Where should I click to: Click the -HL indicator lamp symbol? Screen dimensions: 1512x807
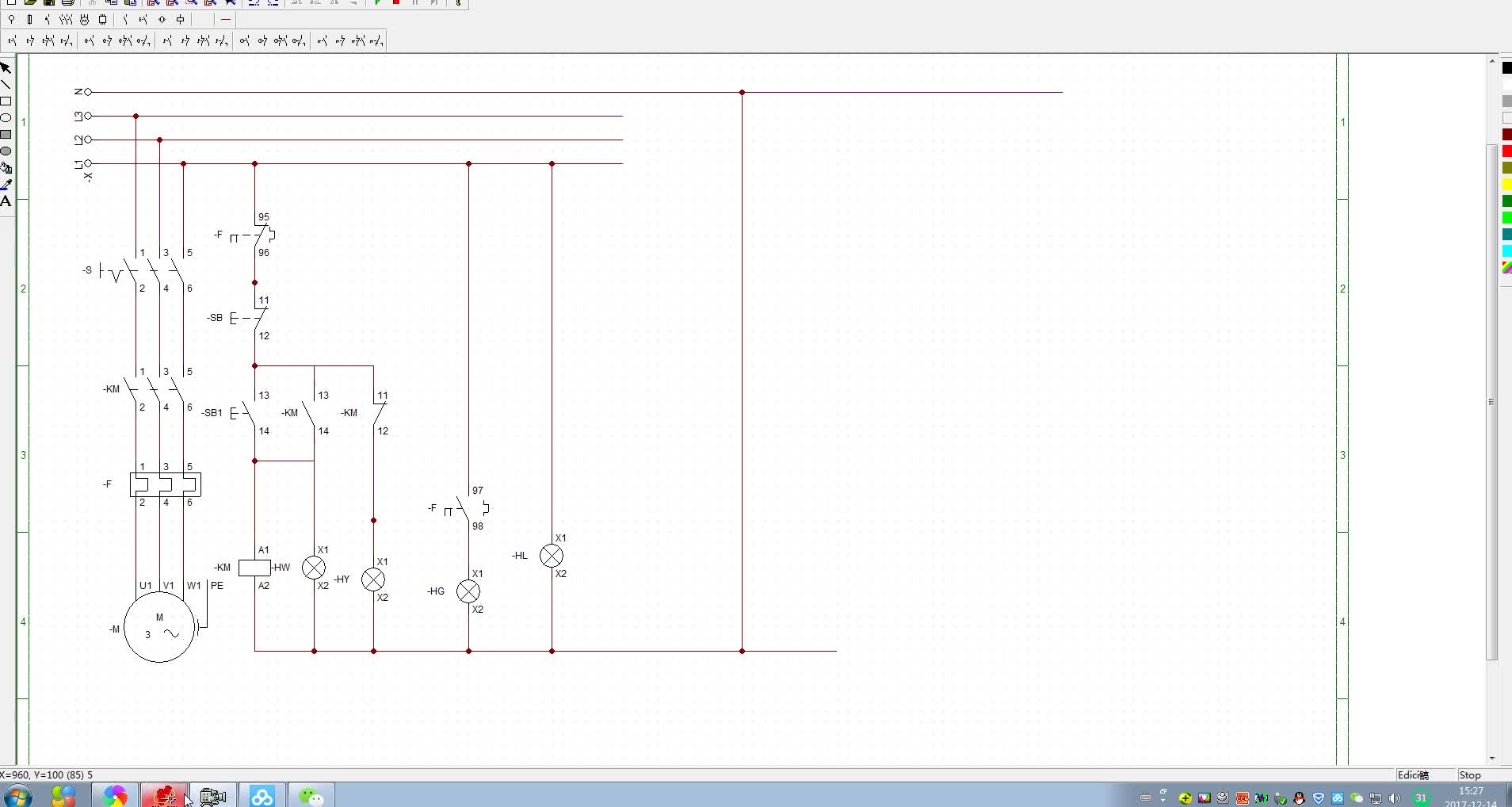[x=552, y=556]
